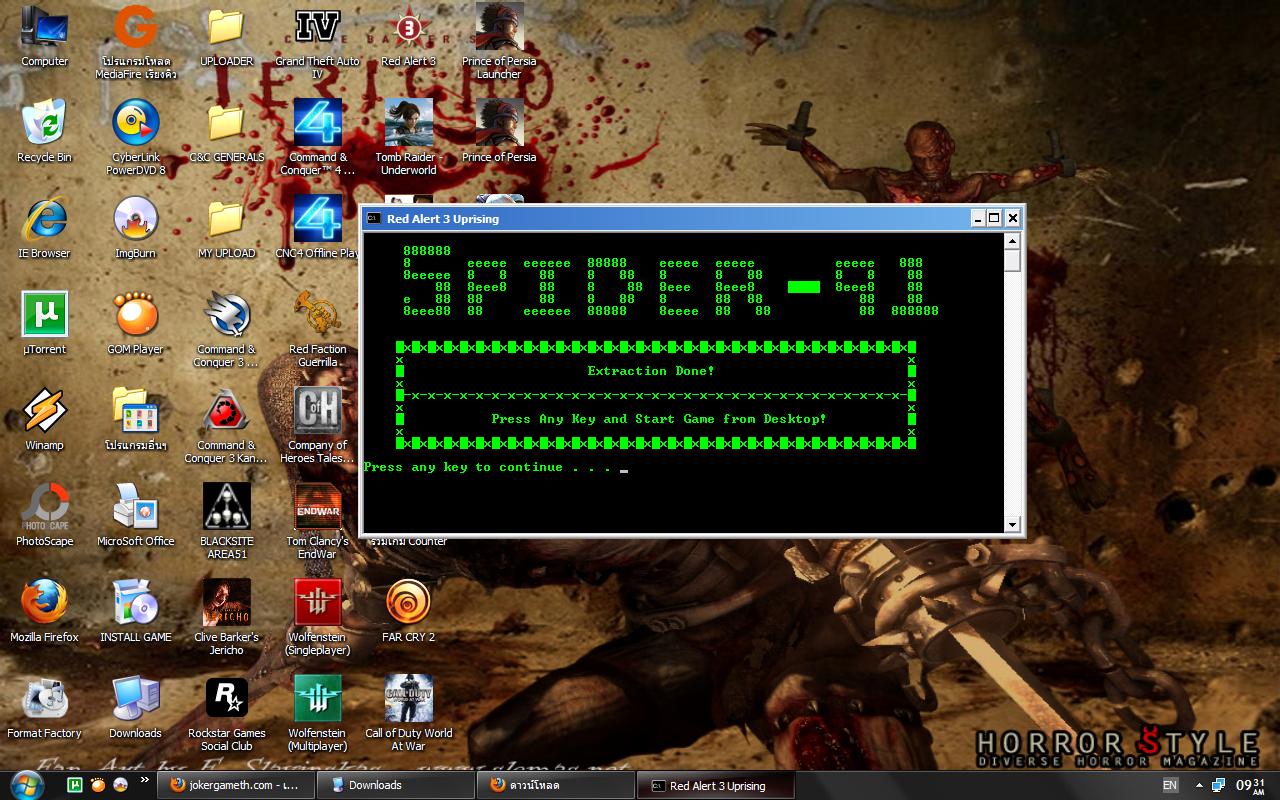This screenshot has width=1280, height=800.
Task: Close the Red Alert 3 Uprising console
Action: pos(1012,218)
